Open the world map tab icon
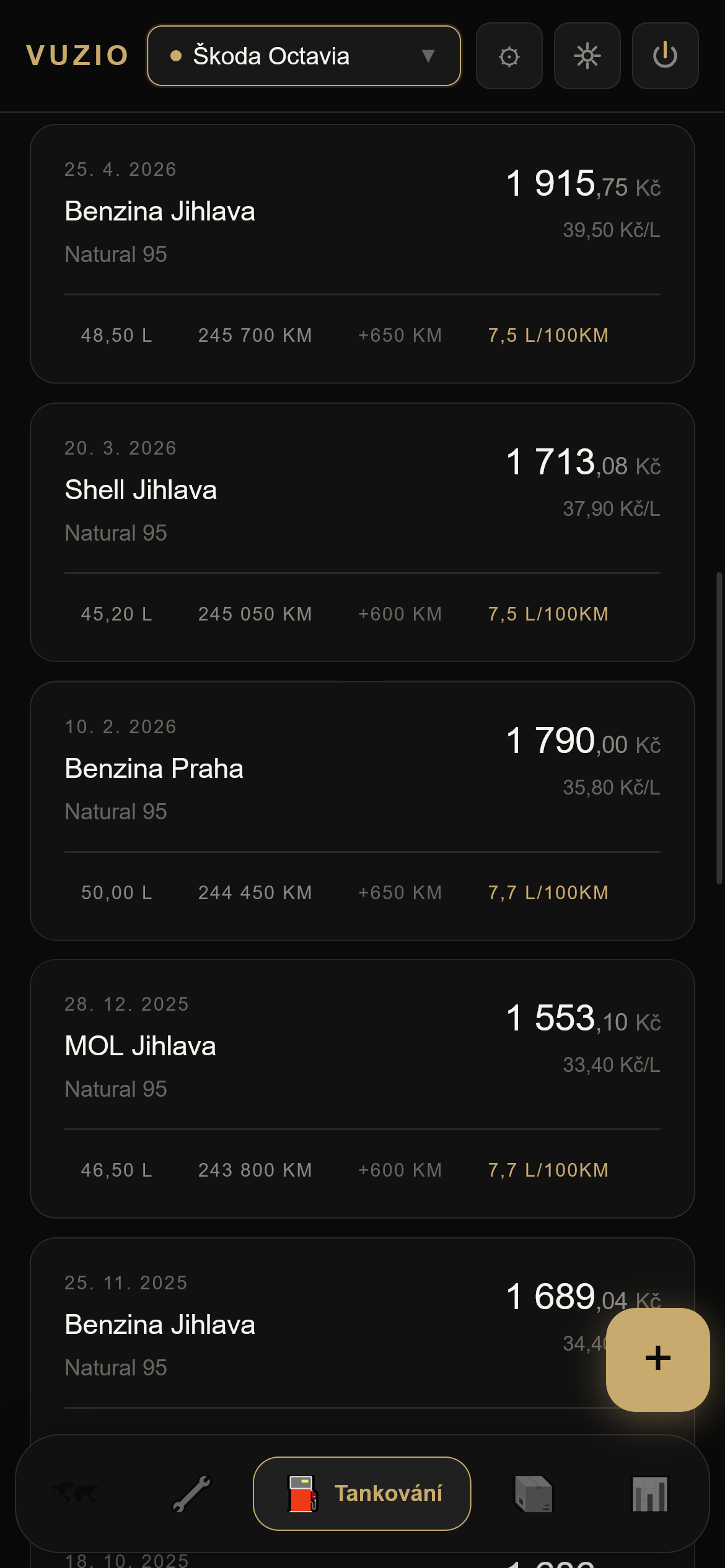Image resolution: width=725 pixels, height=1568 pixels. (x=76, y=1494)
